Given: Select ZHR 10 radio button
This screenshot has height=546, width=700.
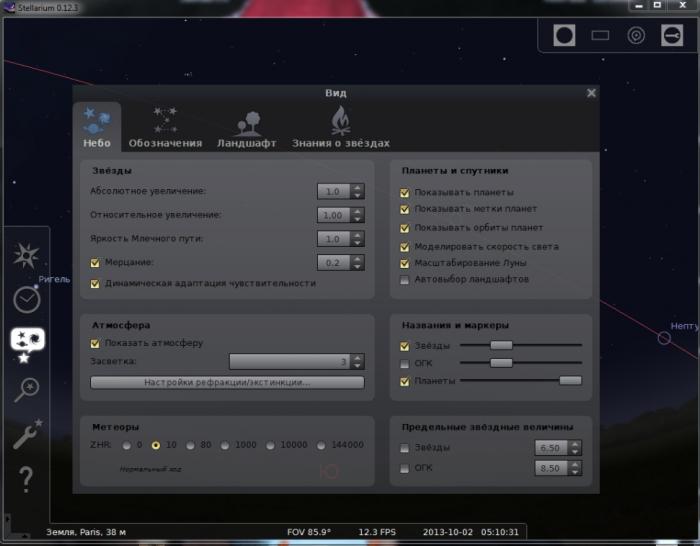Looking at the screenshot, I should pyautogui.click(x=156, y=445).
